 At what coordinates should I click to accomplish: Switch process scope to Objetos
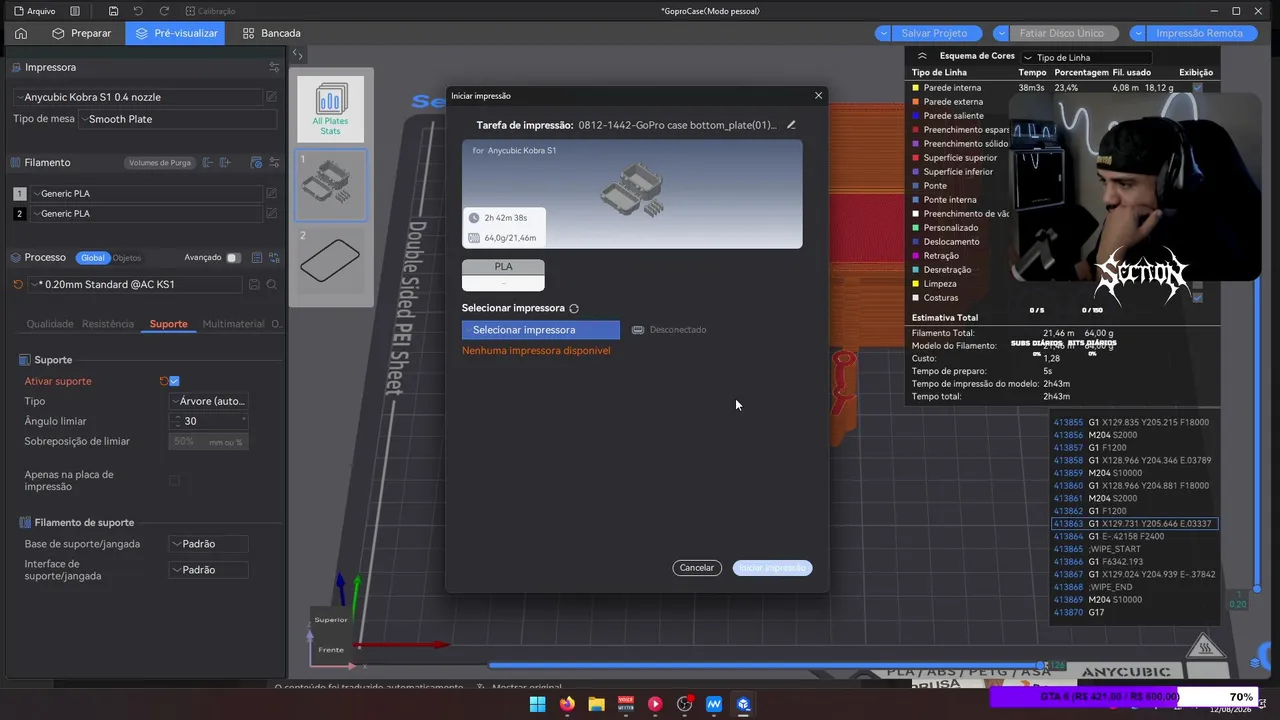[x=127, y=257]
